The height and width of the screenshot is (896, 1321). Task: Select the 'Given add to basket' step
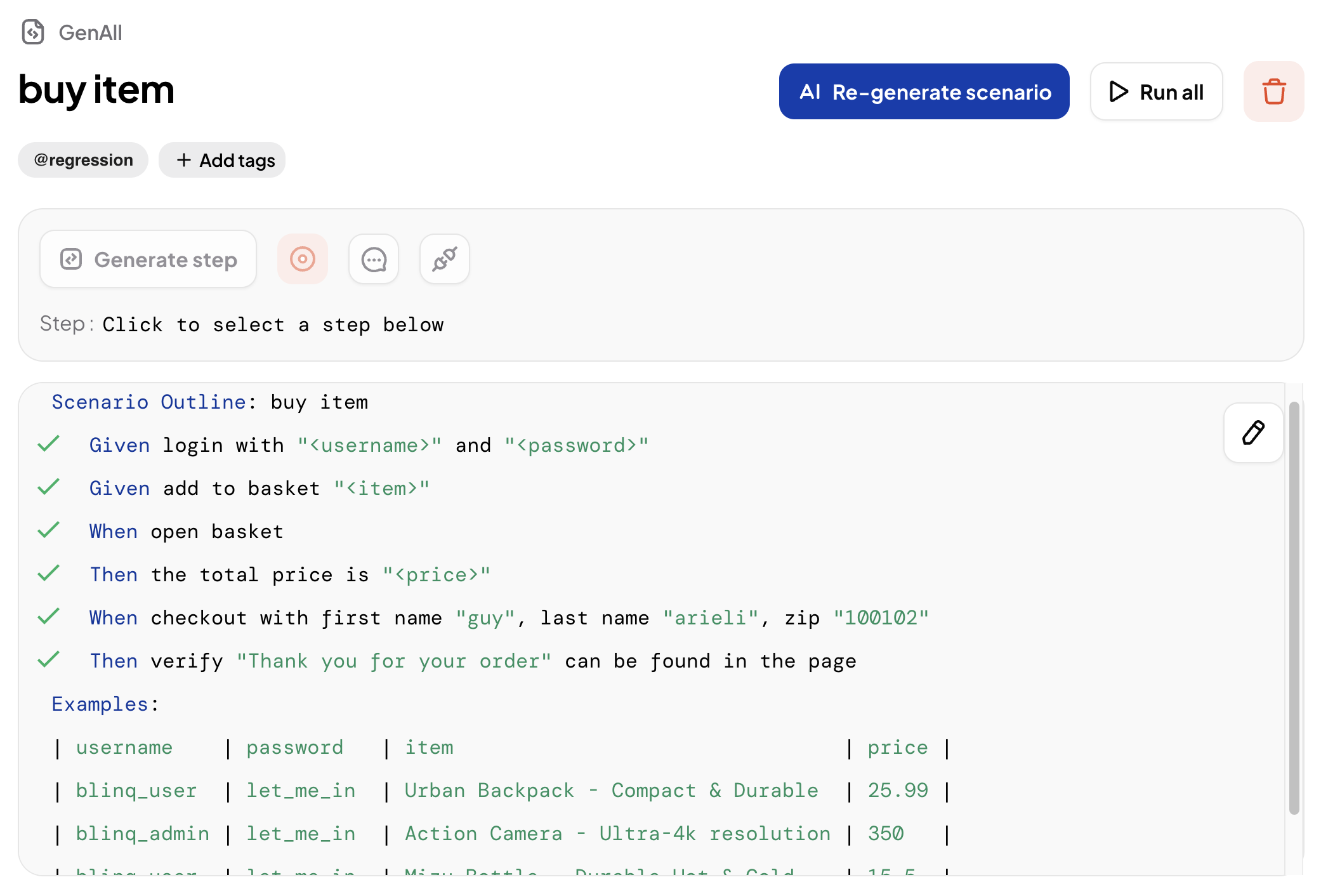(x=260, y=489)
